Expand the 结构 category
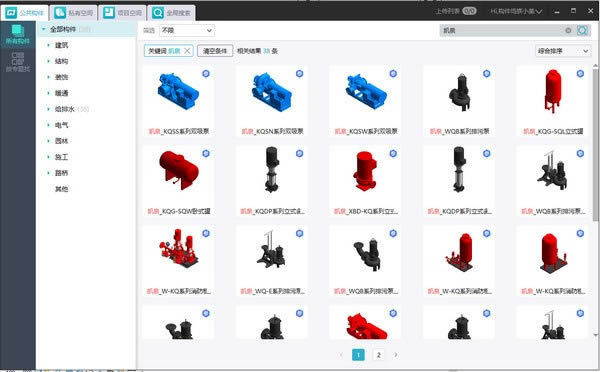 pyautogui.click(x=49, y=61)
